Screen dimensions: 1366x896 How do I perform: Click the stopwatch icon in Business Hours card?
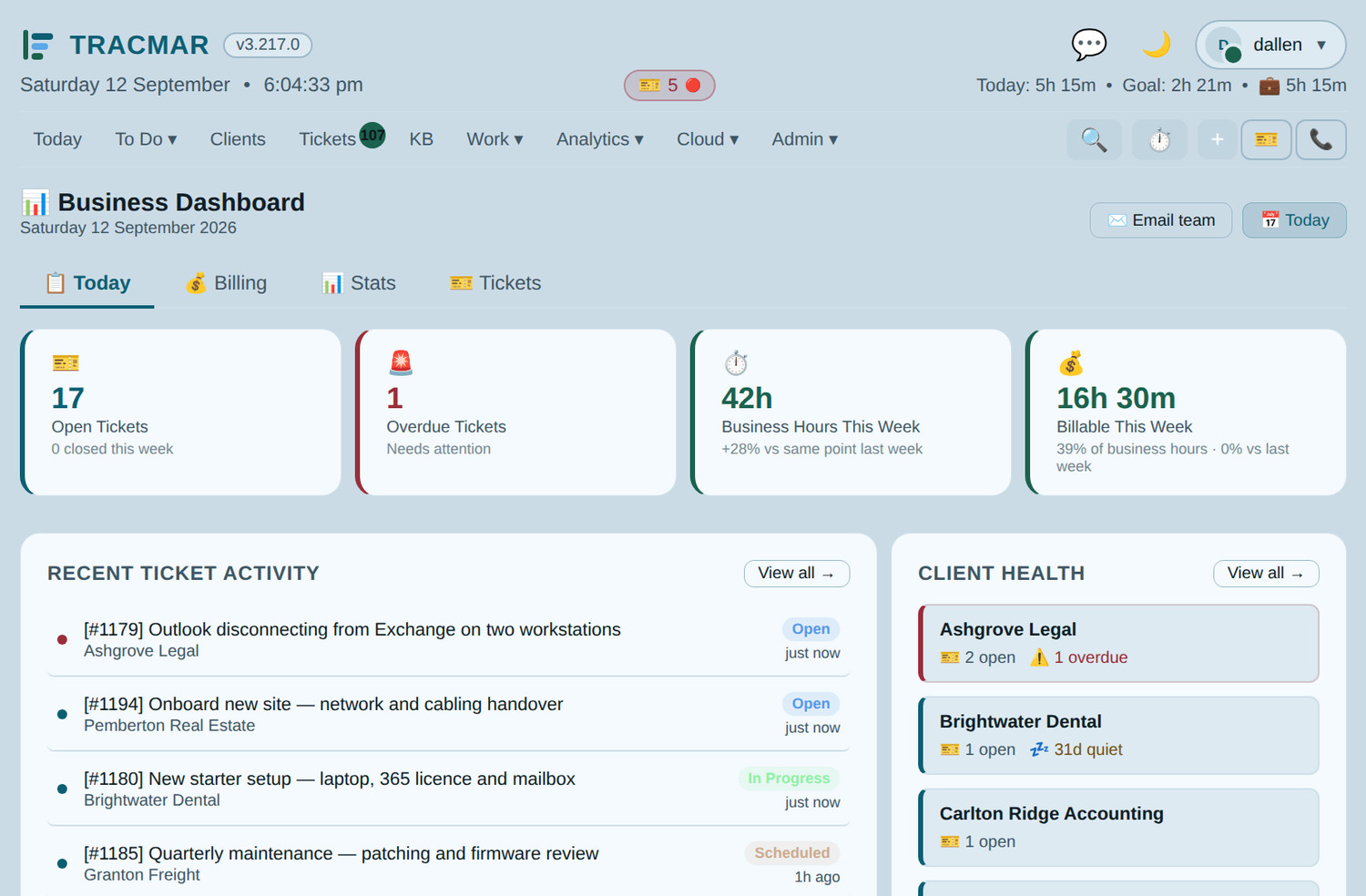736,363
